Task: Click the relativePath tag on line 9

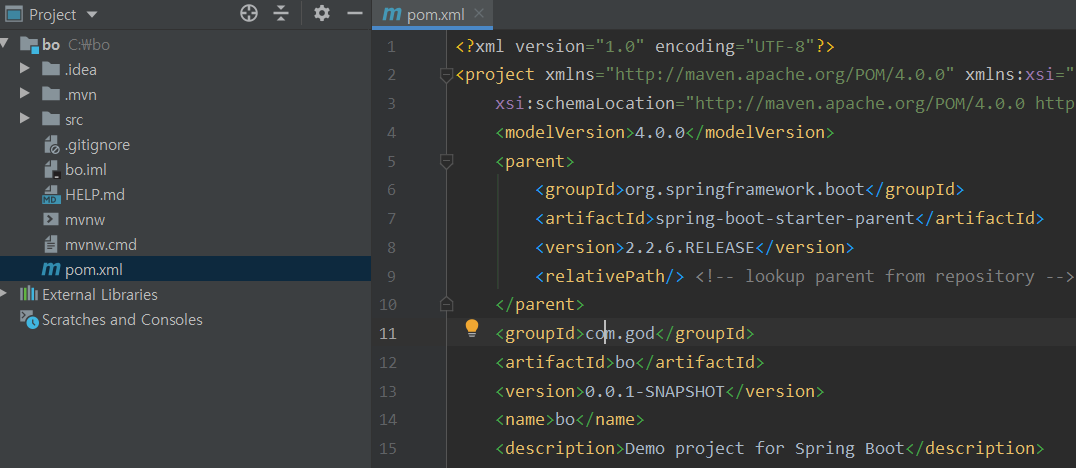Action: tap(610, 276)
